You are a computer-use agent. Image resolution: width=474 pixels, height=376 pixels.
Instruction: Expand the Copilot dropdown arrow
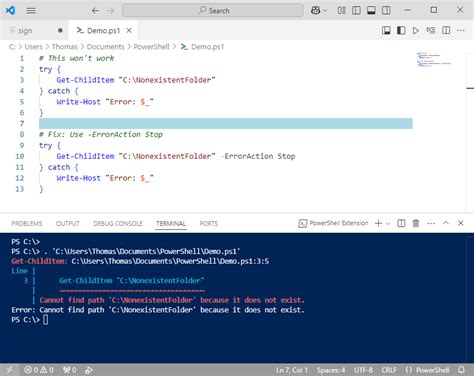325,11
